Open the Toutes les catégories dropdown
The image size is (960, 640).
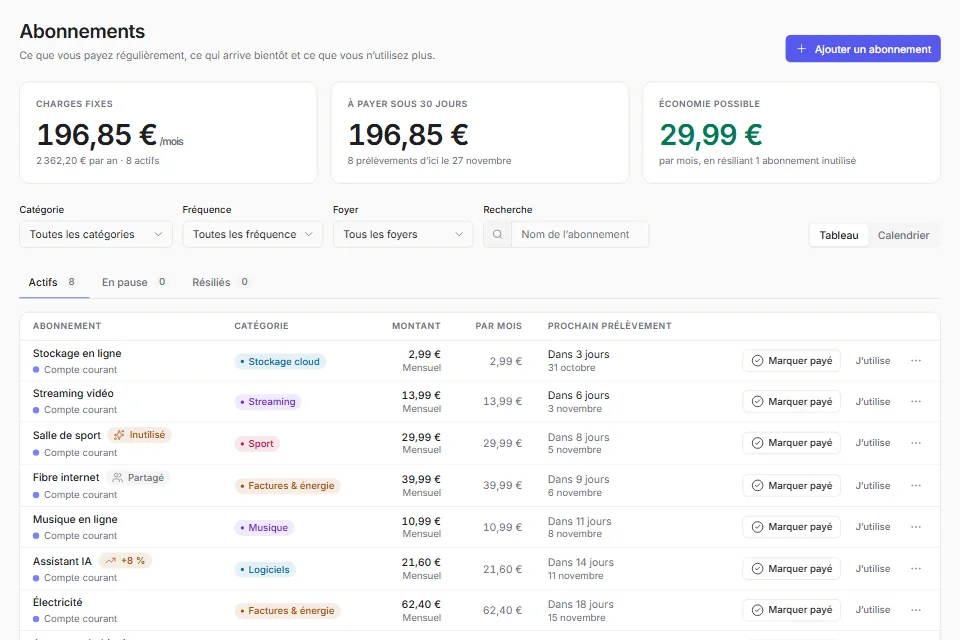[96, 235]
